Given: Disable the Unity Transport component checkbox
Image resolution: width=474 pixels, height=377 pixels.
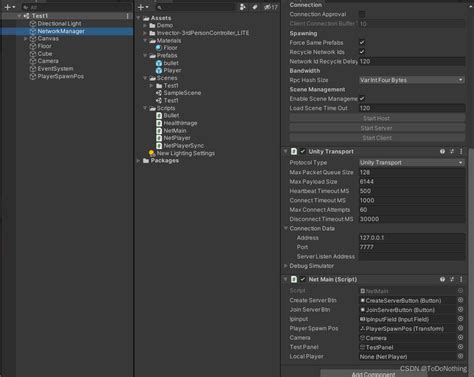Looking at the screenshot, I should click(x=303, y=151).
